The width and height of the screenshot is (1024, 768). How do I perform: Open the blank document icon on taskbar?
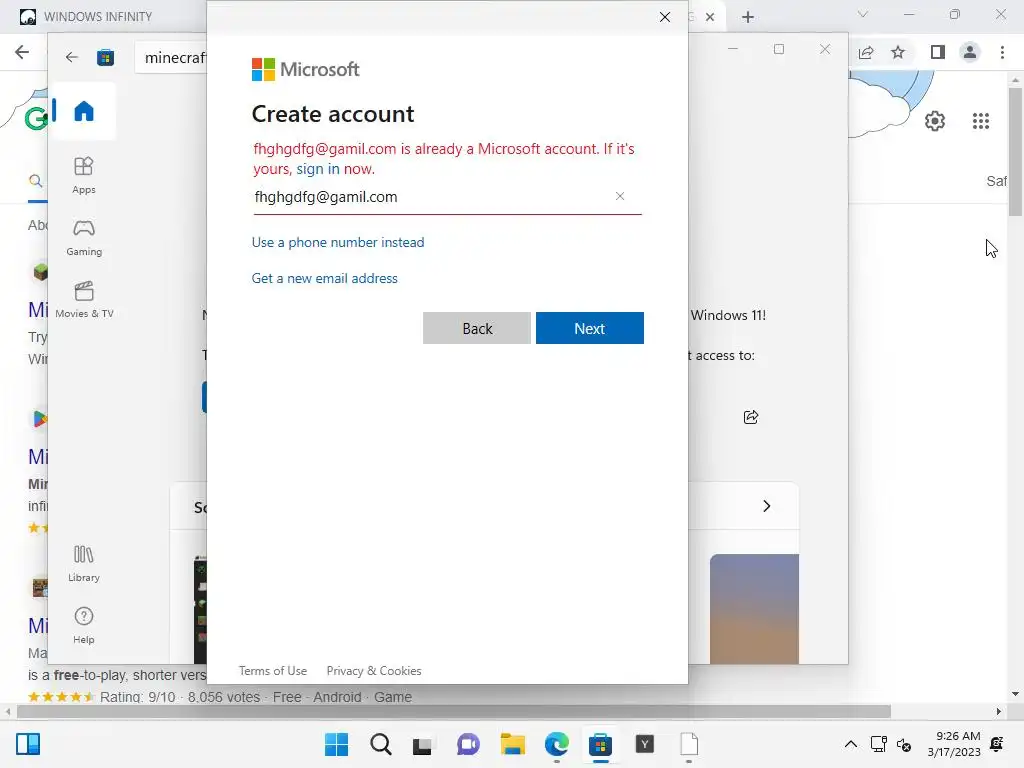[x=689, y=744]
